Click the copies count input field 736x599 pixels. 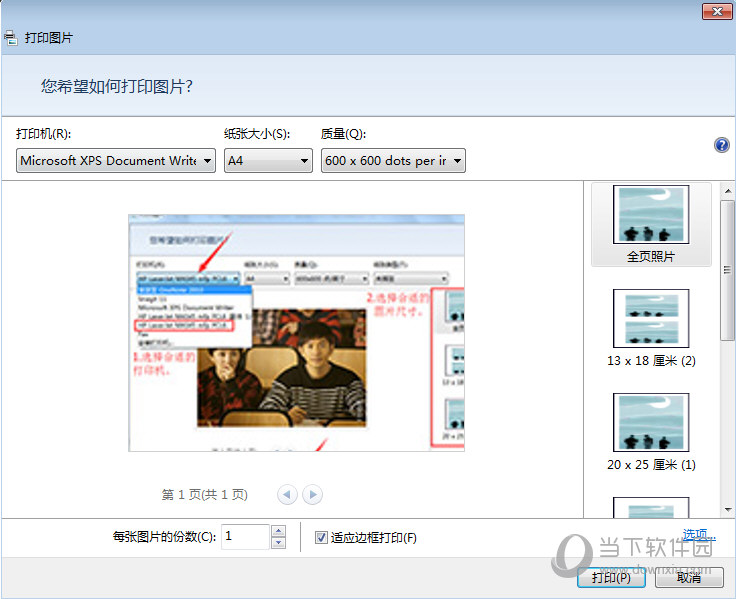(245, 537)
